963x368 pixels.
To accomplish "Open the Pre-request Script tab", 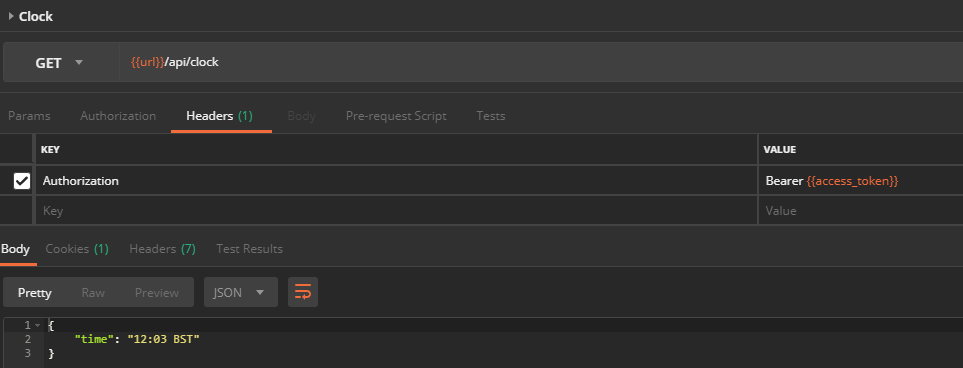I will 396,115.
